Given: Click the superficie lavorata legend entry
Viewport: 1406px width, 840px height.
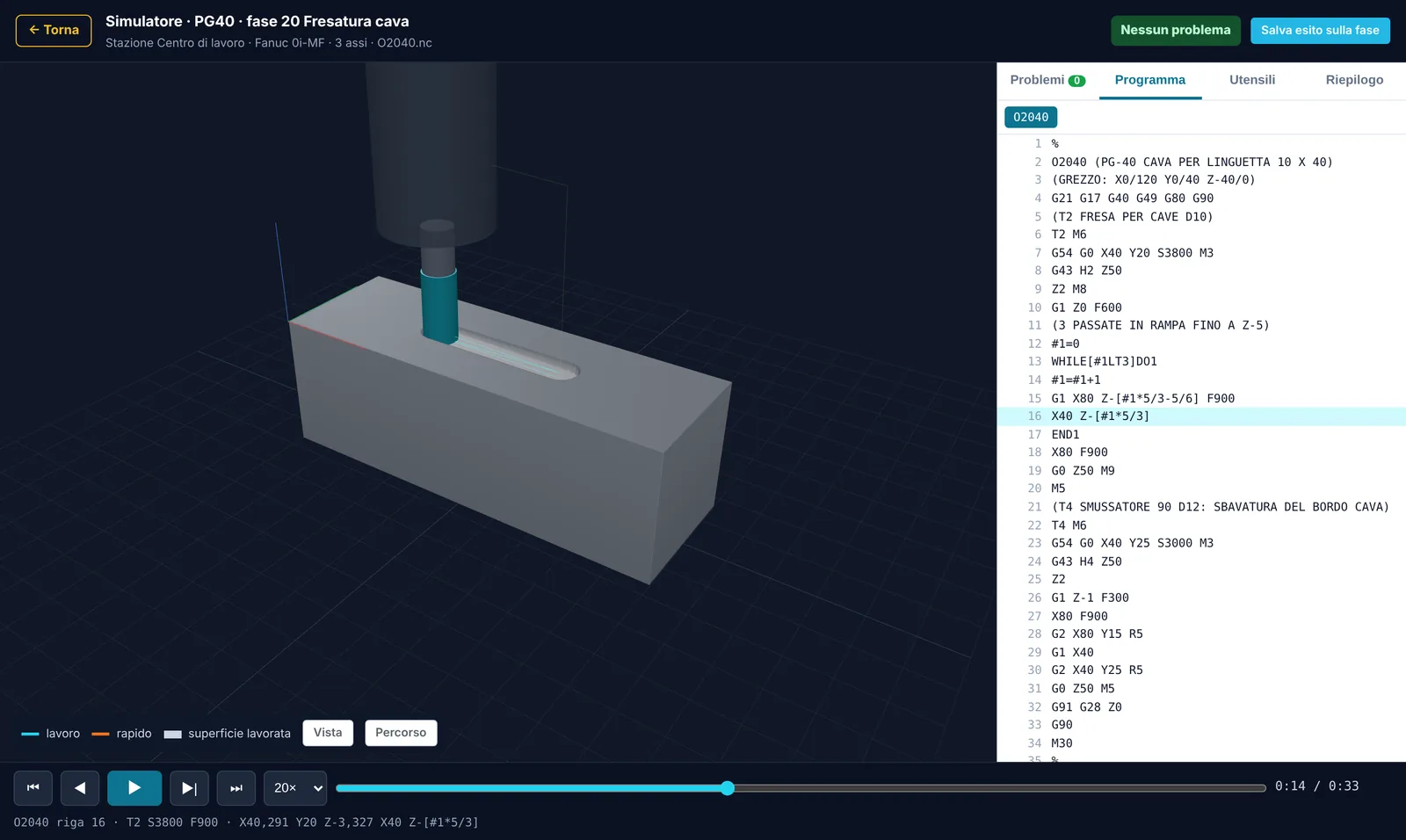Looking at the screenshot, I should tap(228, 734).
